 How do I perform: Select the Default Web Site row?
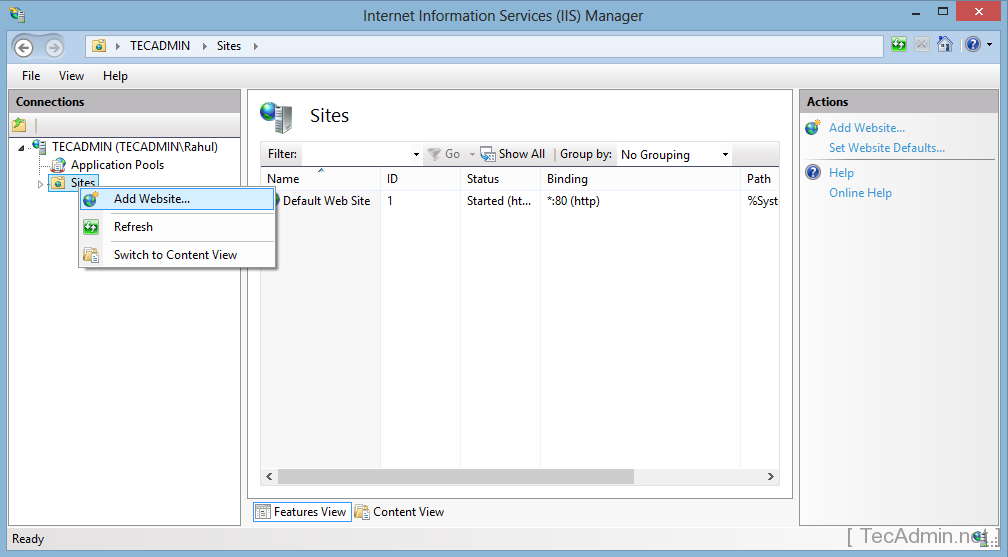point(325,201)
